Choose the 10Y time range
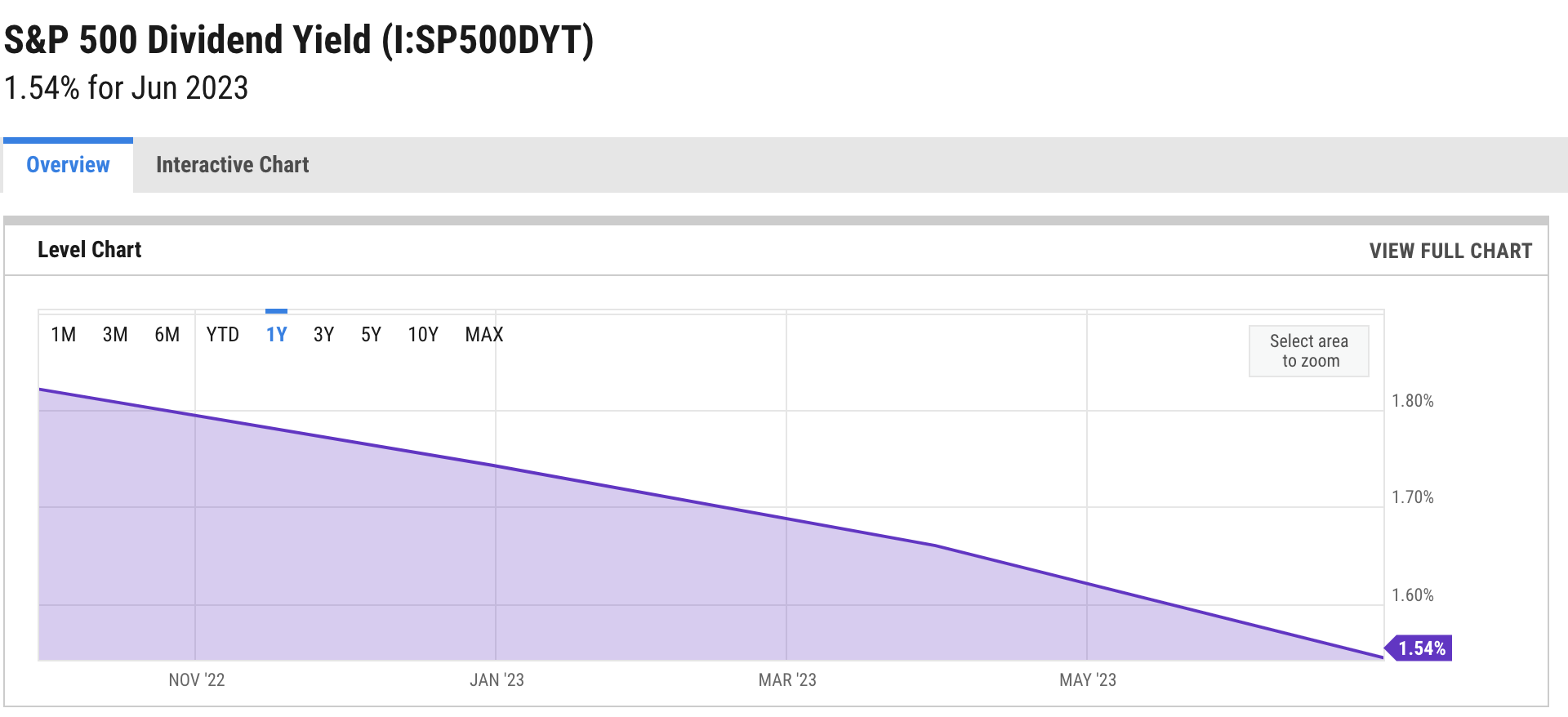This screenshot has width=1568, height=717. click(x=423, y=335)
